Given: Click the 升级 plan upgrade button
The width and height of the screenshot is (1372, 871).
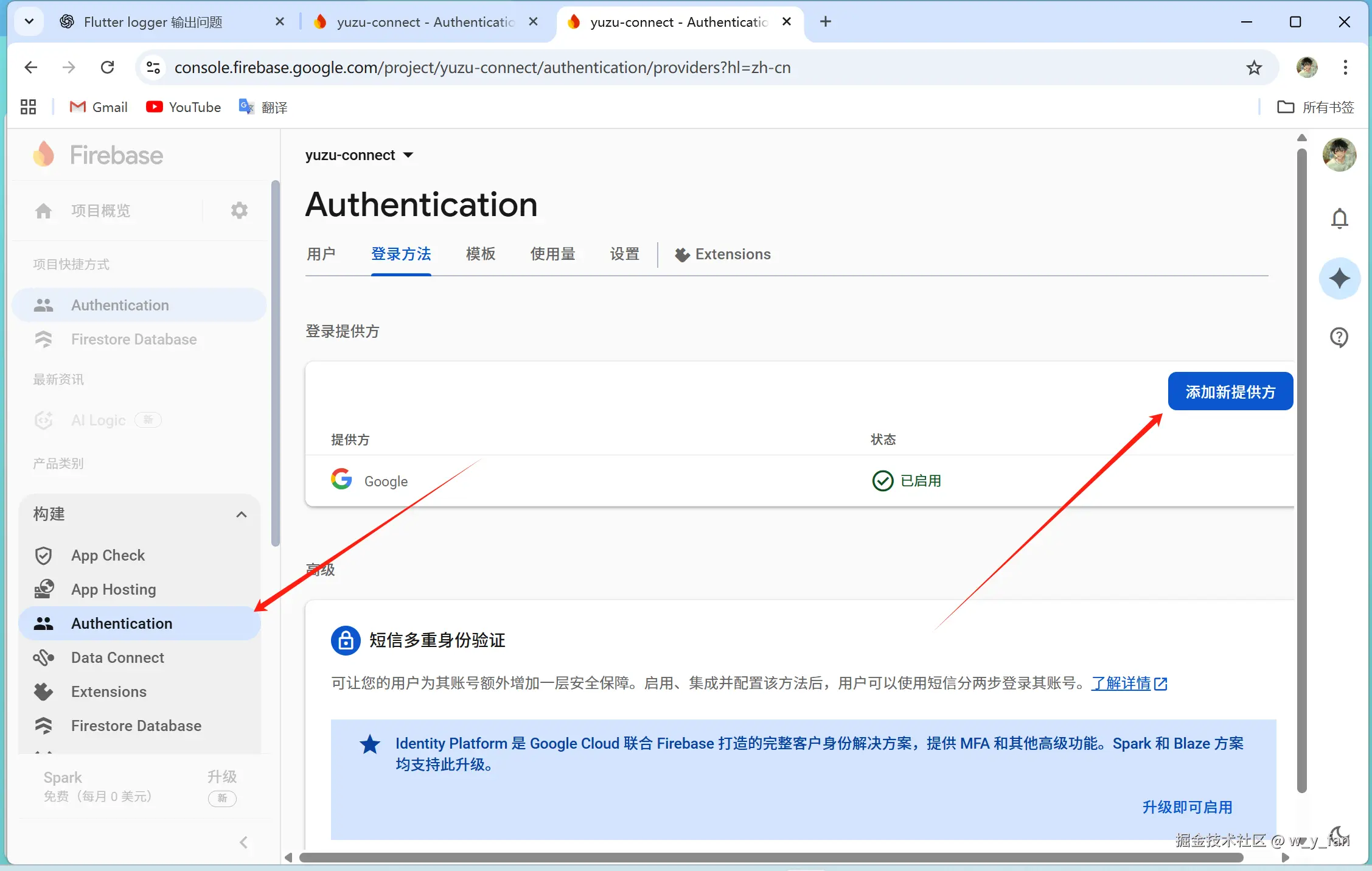Looking at the screenshot, I should click(222, 777).
